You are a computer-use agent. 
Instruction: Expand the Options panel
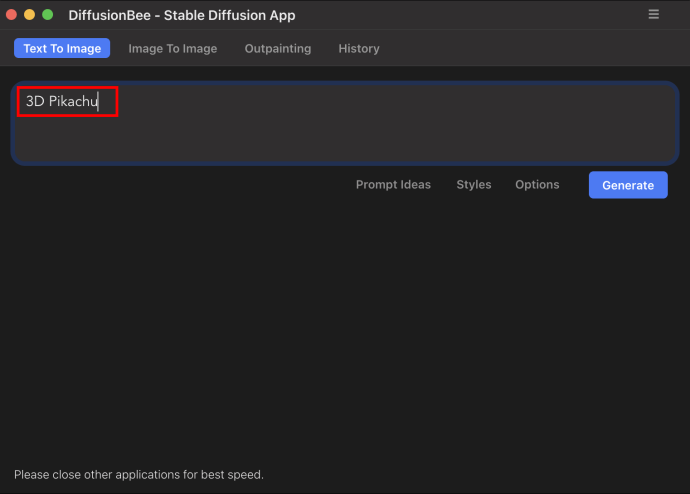coord(537,184)
